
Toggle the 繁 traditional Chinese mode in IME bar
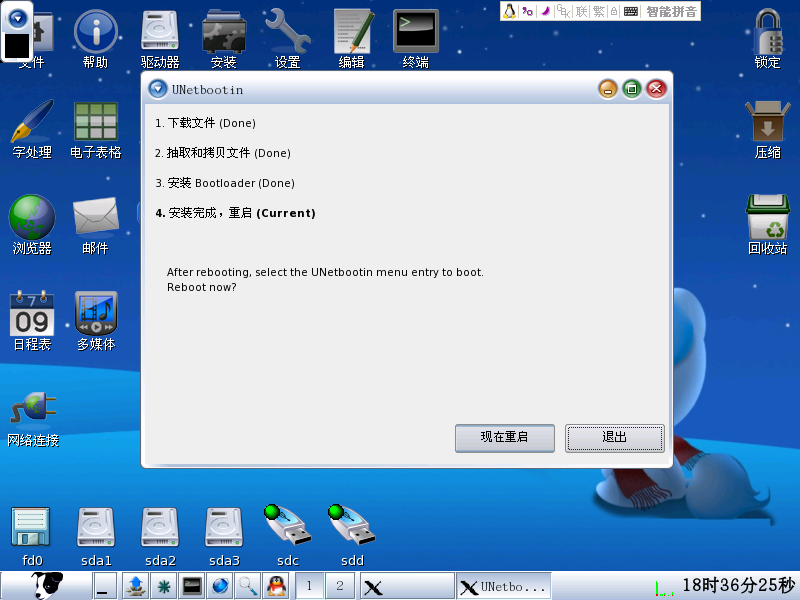pyautogui.click(x=599, y=11)
